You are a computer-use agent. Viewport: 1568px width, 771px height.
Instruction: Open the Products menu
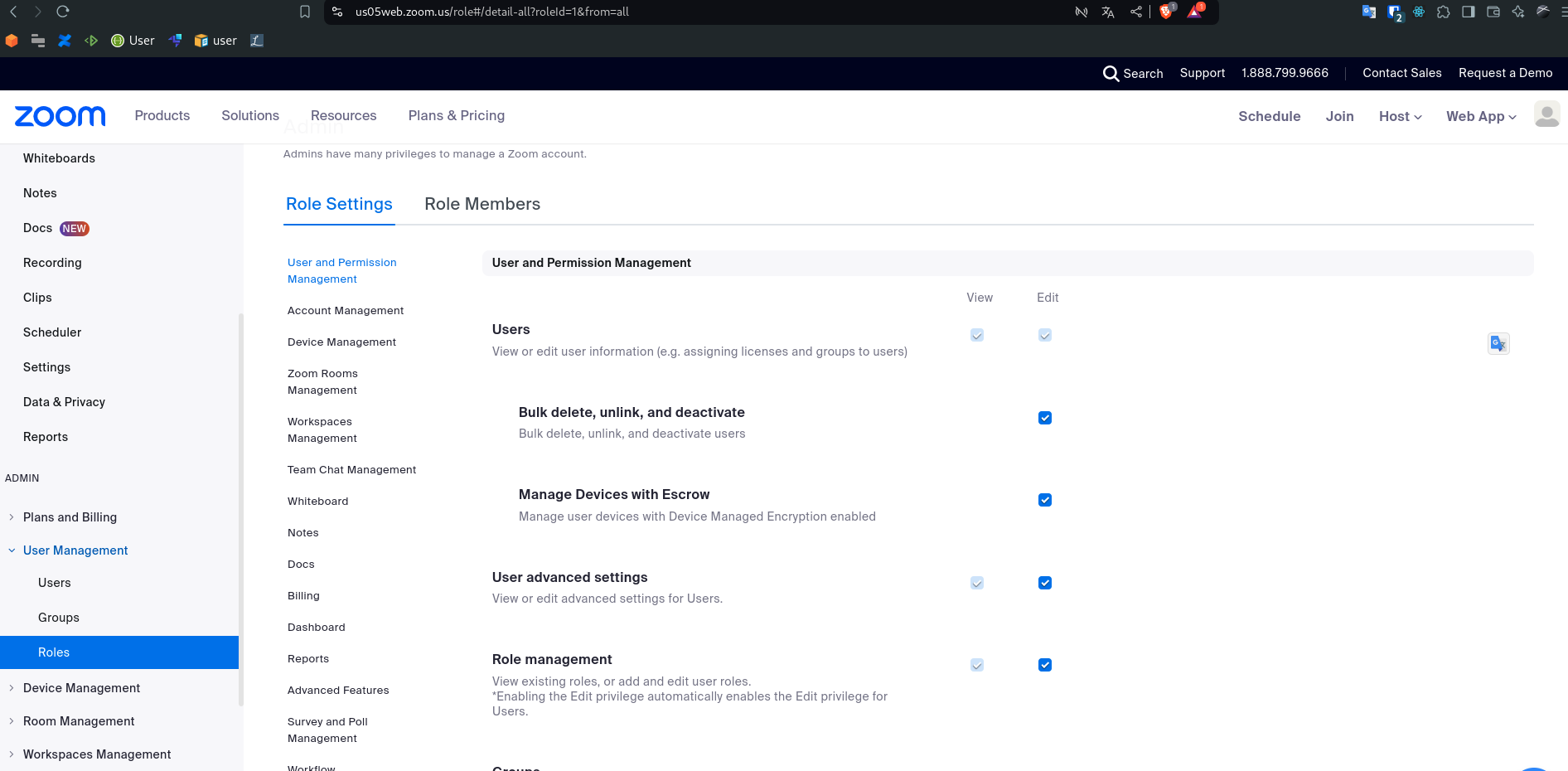click(162, 116)
